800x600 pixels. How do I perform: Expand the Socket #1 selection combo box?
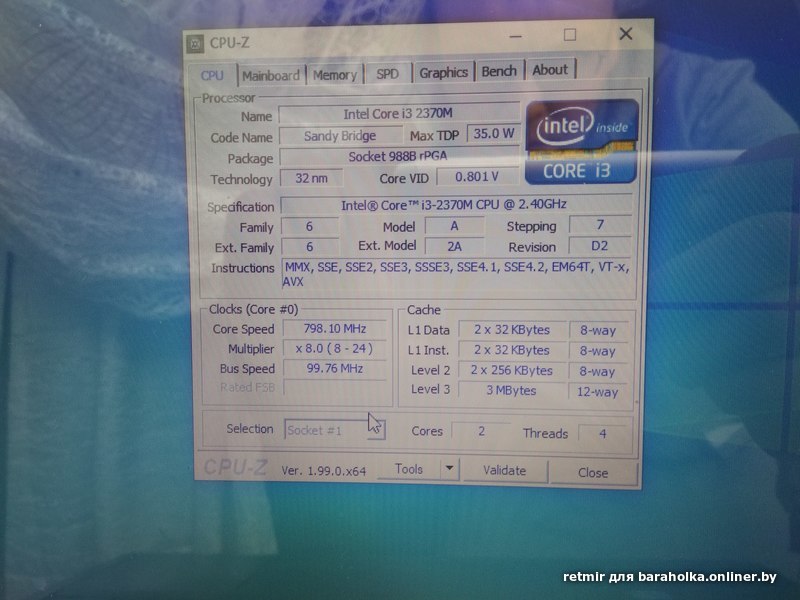click(x=335, y=430)
